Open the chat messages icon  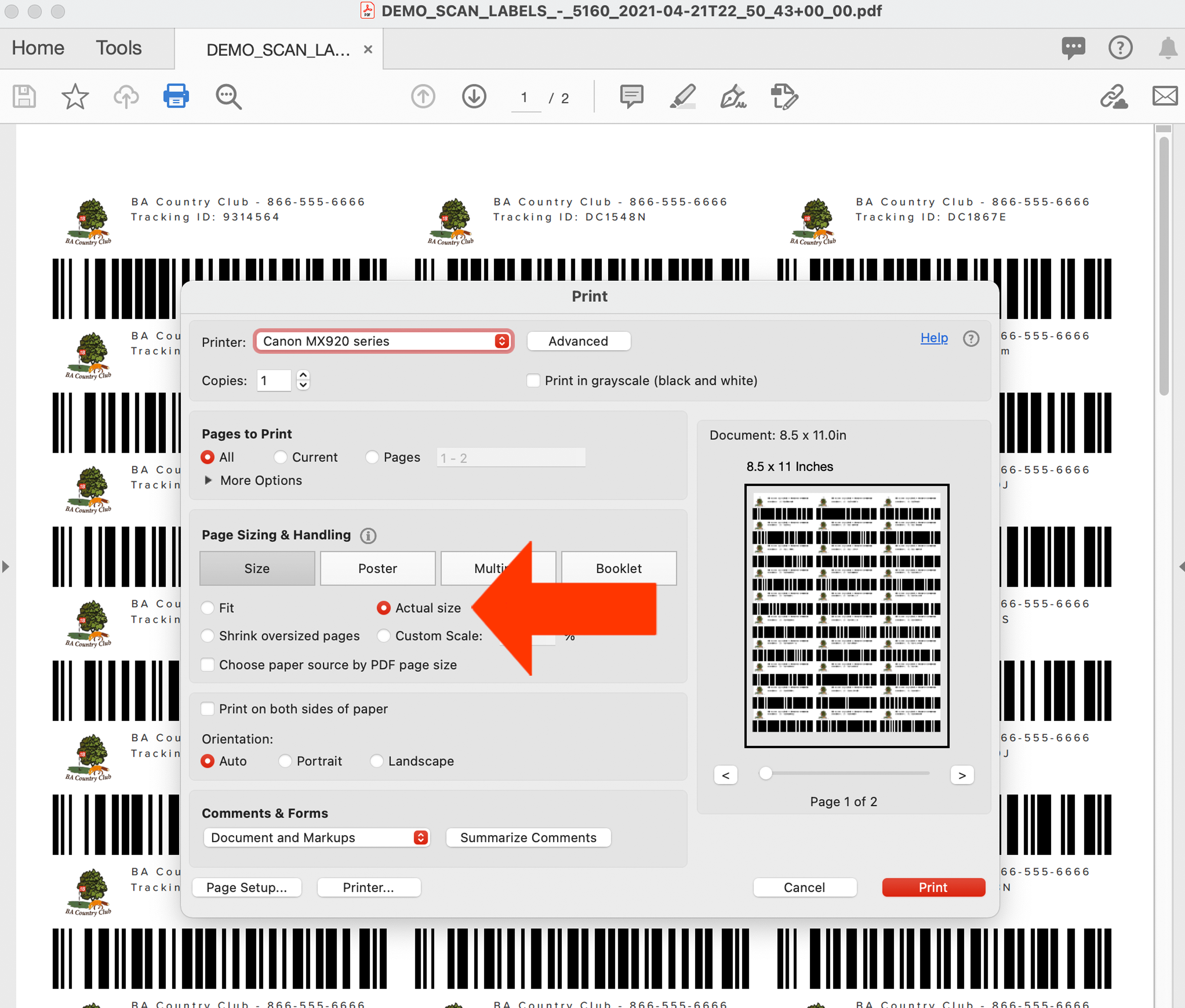tap(1073, 48)
